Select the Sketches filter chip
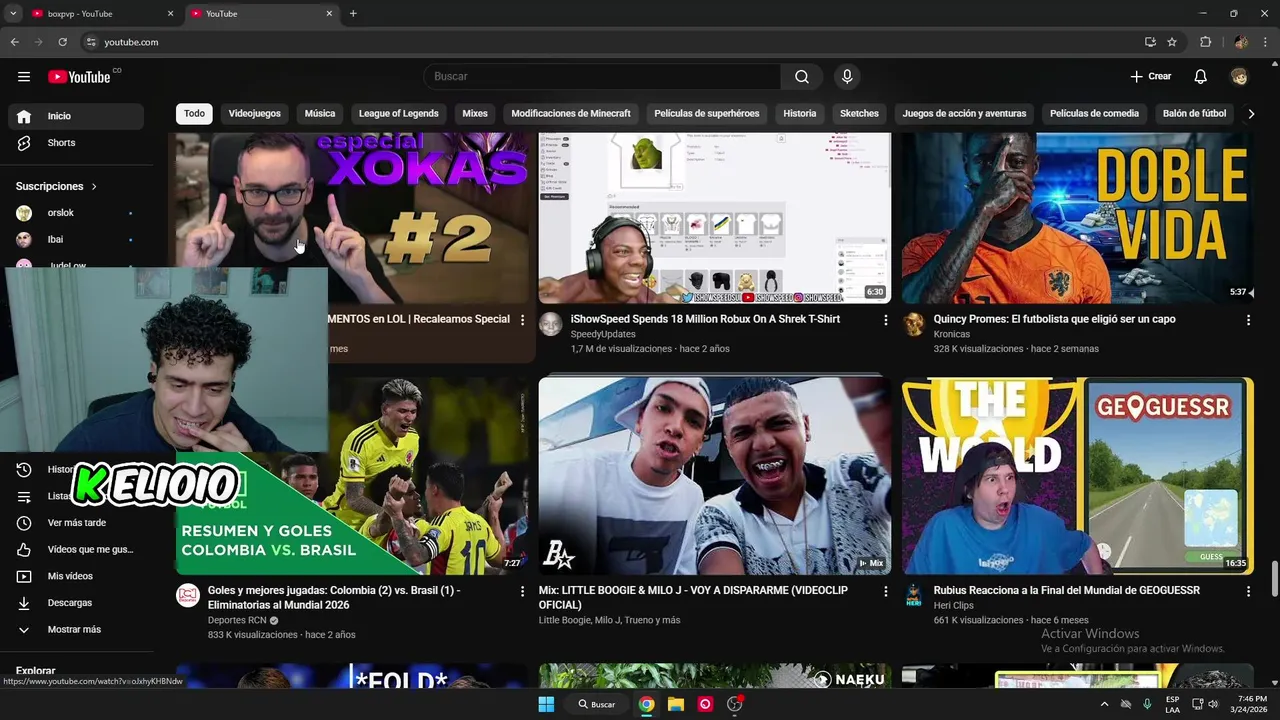1280x720 pixels. (x=859, y=114)
